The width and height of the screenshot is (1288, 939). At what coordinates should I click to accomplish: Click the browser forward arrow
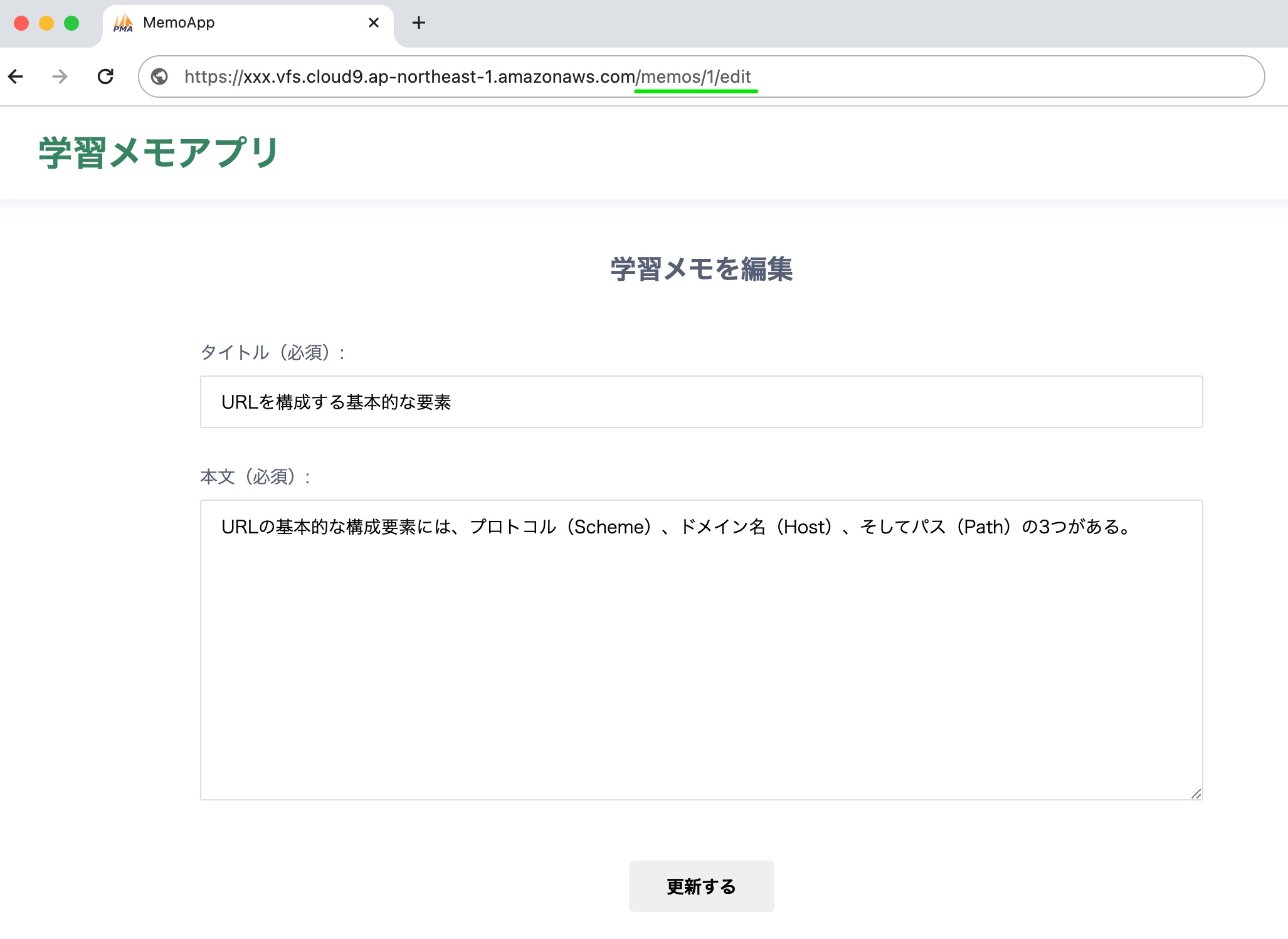[x=60, y=76]
